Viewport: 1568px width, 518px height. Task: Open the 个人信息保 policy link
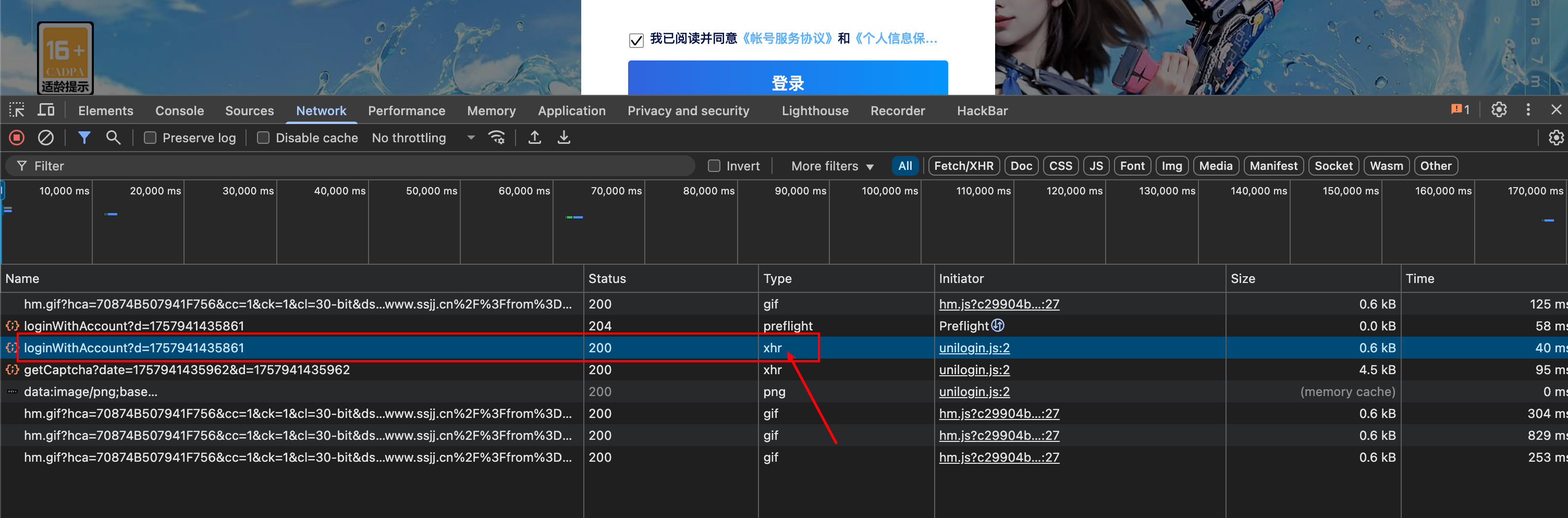[x=895, y=39]
